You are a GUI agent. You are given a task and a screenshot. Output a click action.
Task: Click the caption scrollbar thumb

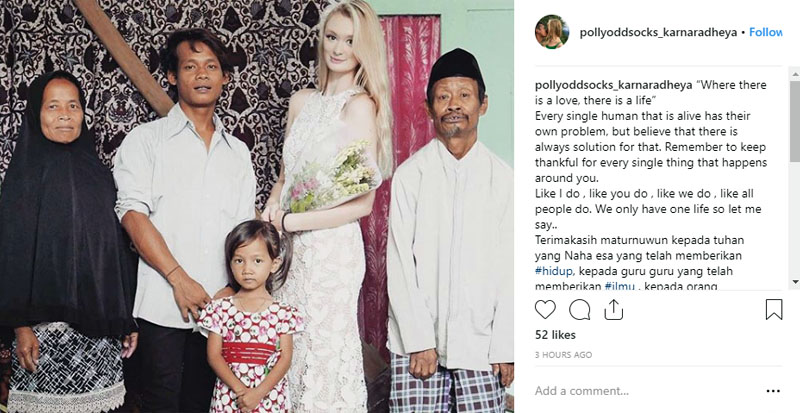point(795,121)
